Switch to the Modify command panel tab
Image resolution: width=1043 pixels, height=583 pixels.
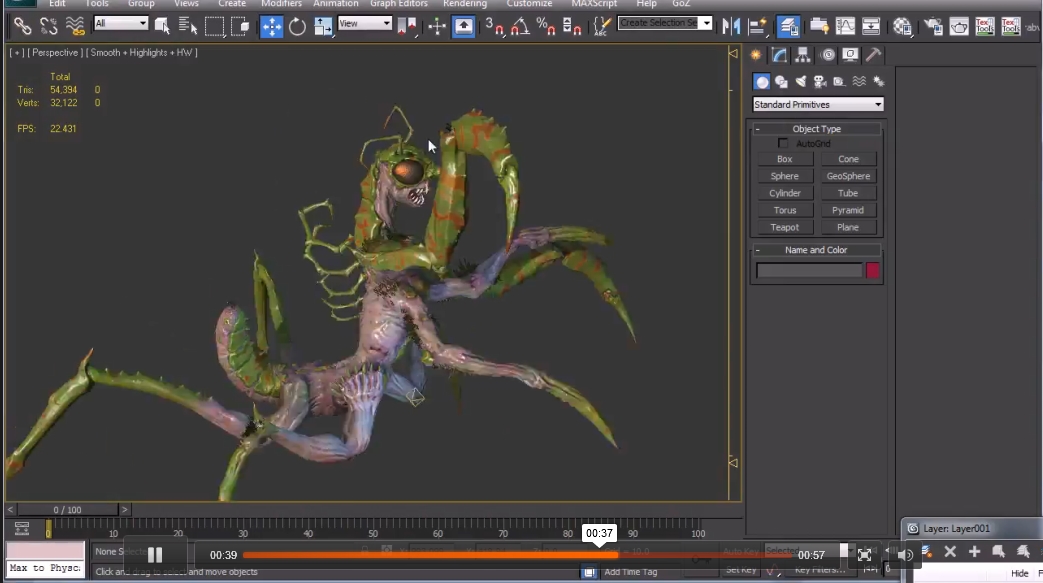point(779,55)
